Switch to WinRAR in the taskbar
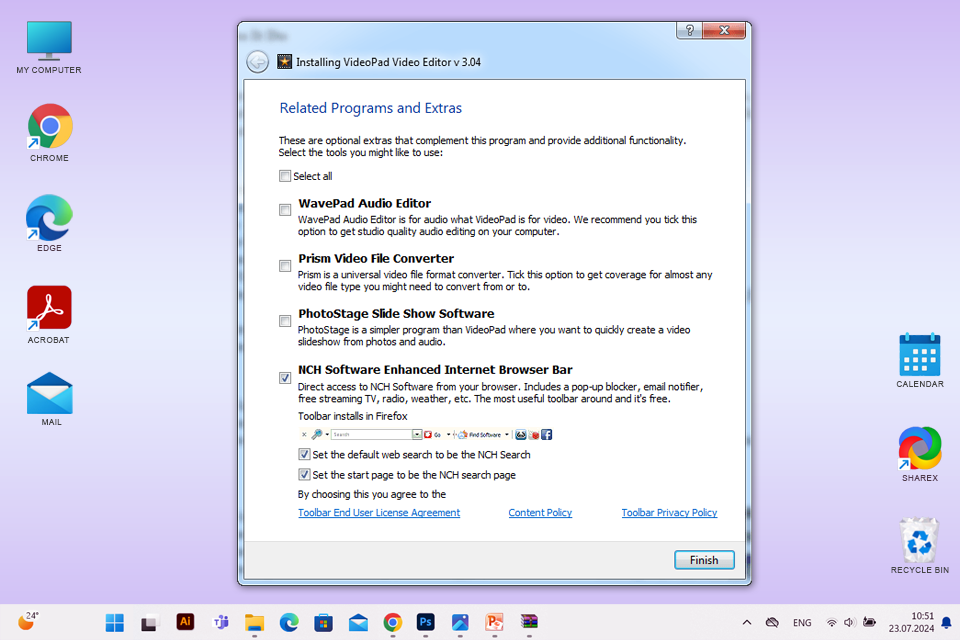Image resolution: width=960 pixels, height=640 pixels. point(529,622)
